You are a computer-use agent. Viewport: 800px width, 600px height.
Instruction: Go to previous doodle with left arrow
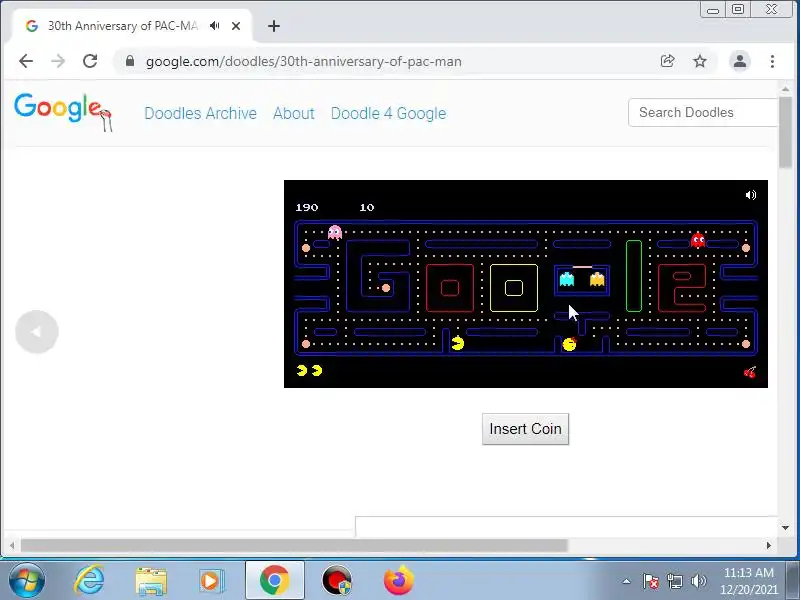coord(37,332)
